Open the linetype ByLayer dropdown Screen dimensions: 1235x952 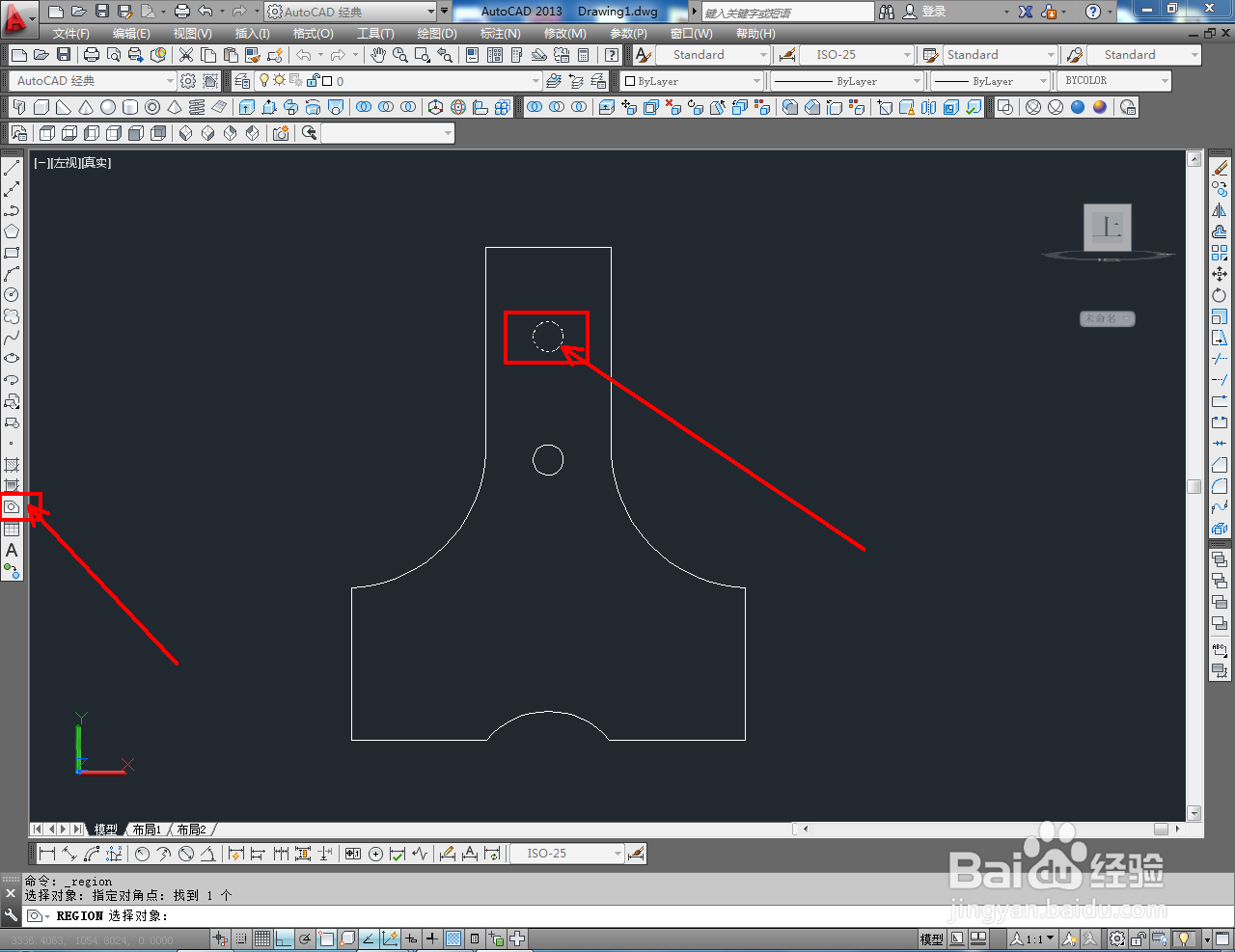click(x=846, y=81)
